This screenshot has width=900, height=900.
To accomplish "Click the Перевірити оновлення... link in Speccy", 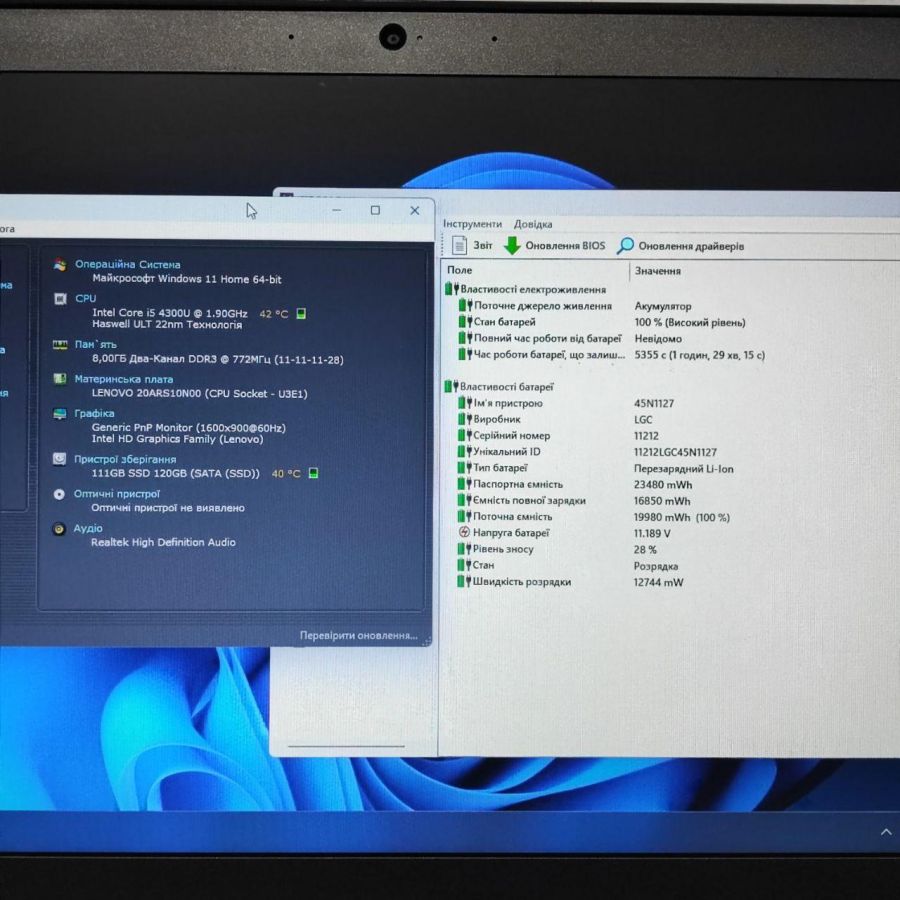I will (358, 635).
